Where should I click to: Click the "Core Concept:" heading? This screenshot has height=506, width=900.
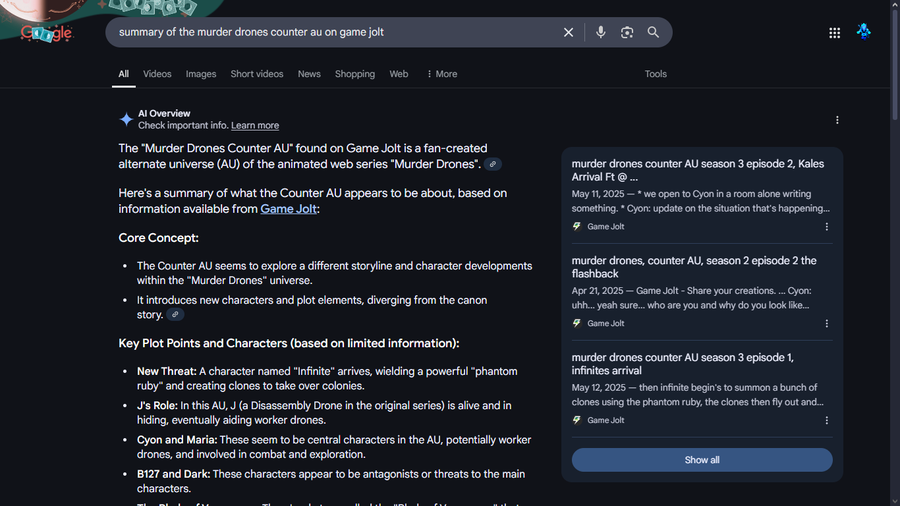[158, 238]
